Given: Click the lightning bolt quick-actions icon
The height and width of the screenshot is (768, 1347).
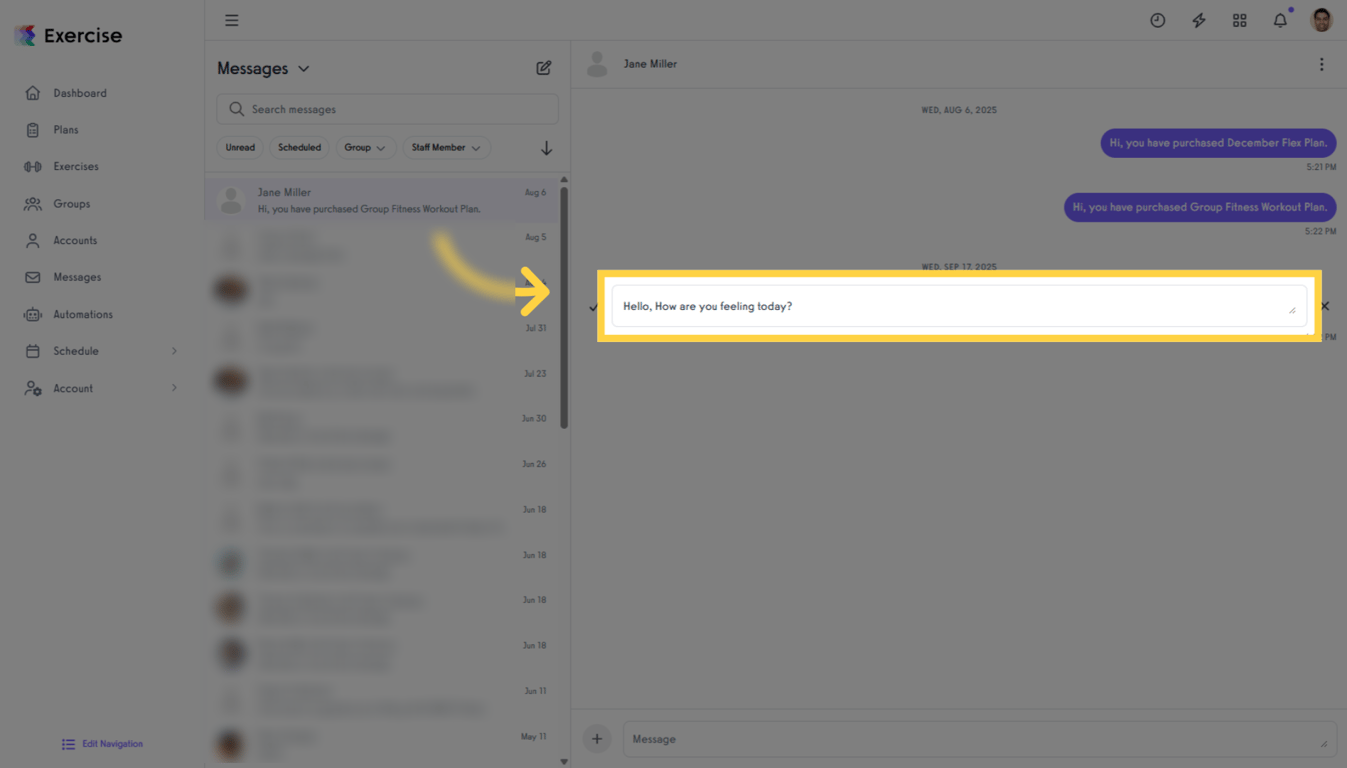Looking at the screenshot, I should [1198, 19].
